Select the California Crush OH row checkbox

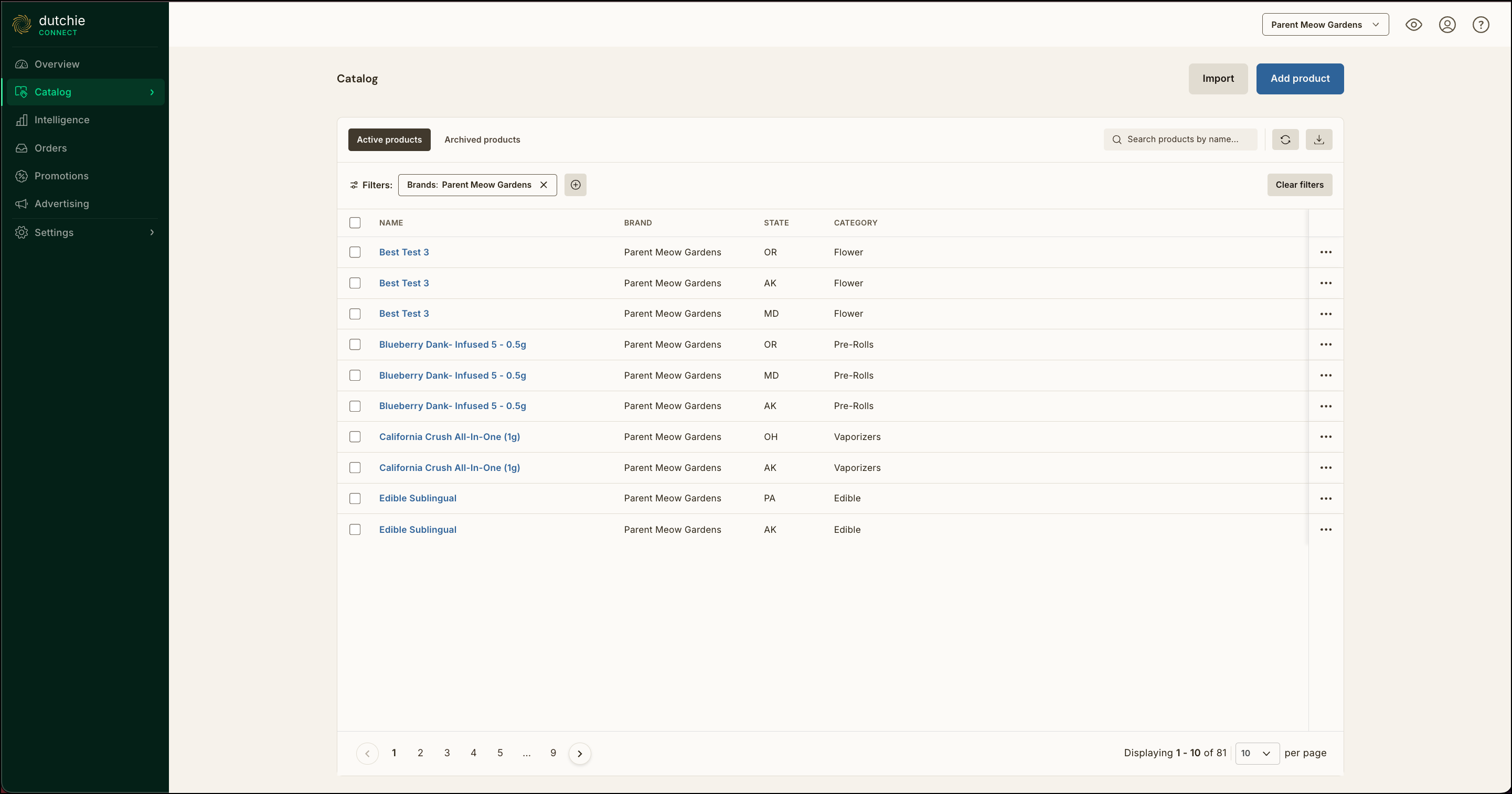[355, 437]
